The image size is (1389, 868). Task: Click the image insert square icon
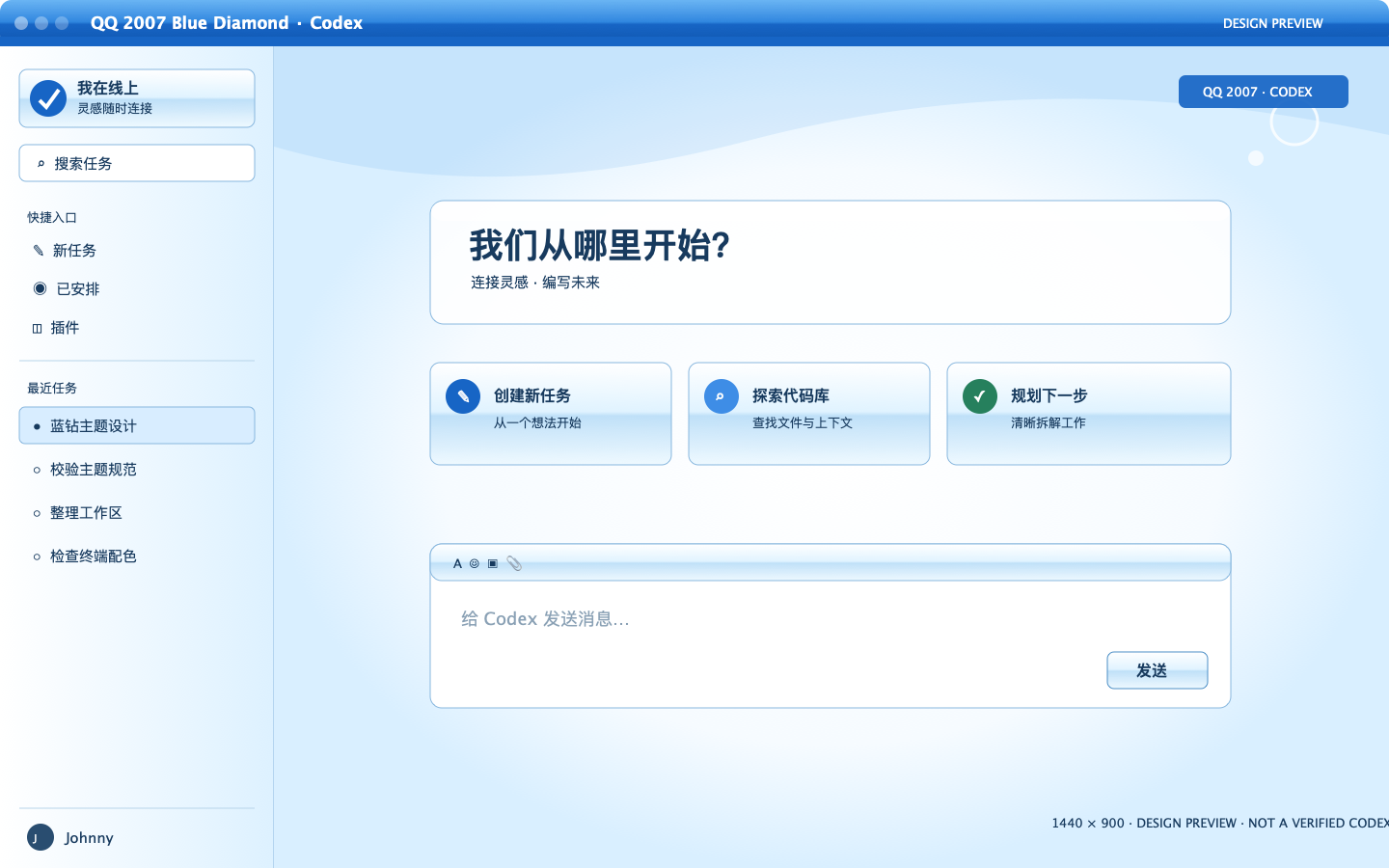pyautogui.click(x=493, y=564)
